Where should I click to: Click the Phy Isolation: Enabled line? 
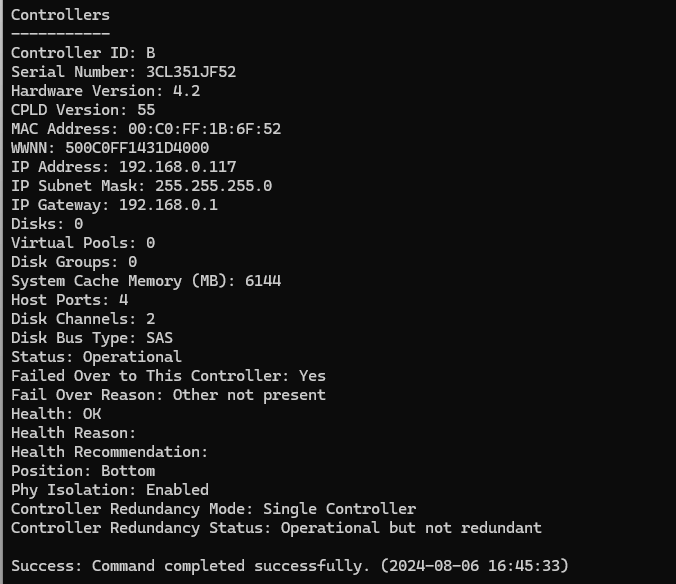110,490
